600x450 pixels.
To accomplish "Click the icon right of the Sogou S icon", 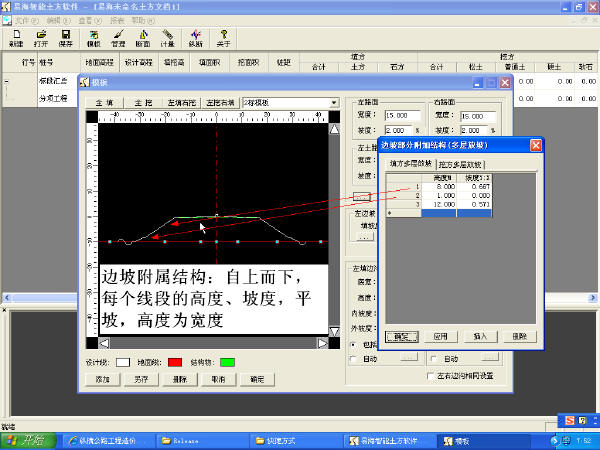I will [x=582, y=421].
